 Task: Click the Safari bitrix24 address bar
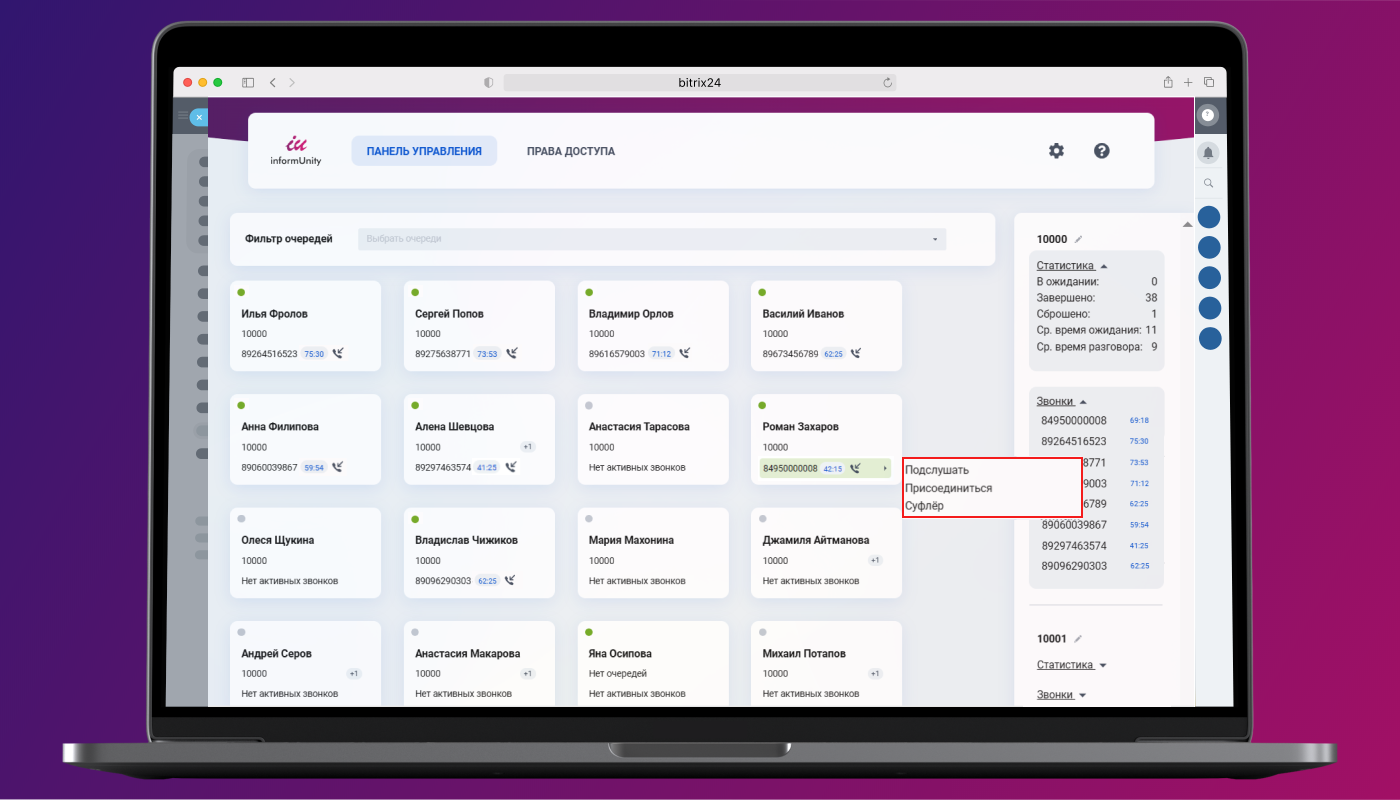(x=700, y=83)
